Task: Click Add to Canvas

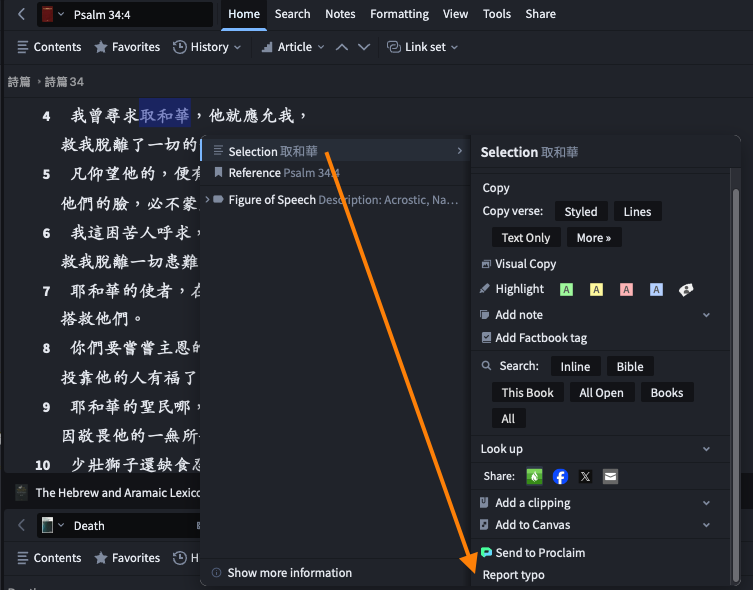Action: pyautogui.click(x=533, y=525)
